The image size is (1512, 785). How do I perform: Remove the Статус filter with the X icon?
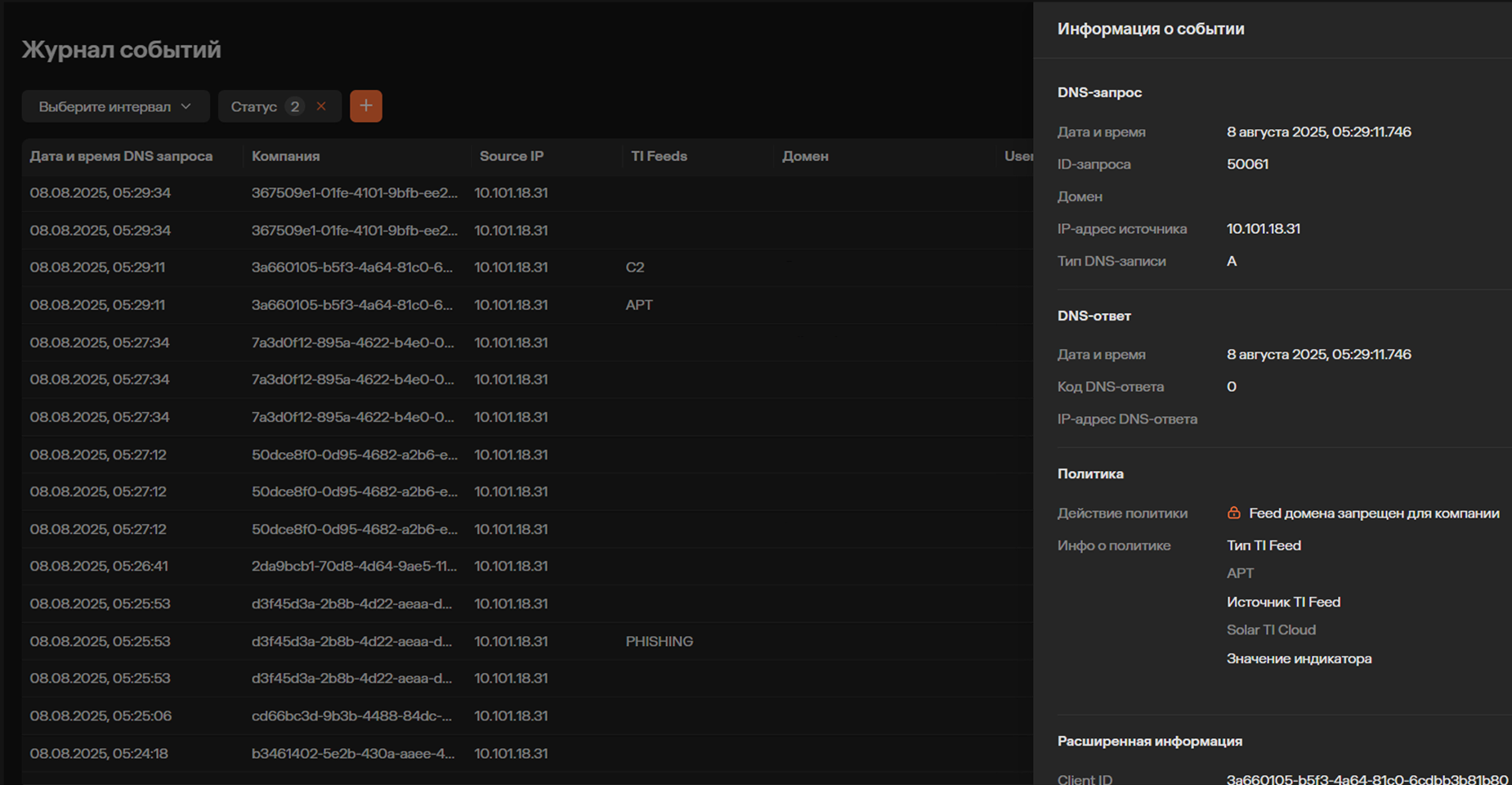tap(321, 106)
